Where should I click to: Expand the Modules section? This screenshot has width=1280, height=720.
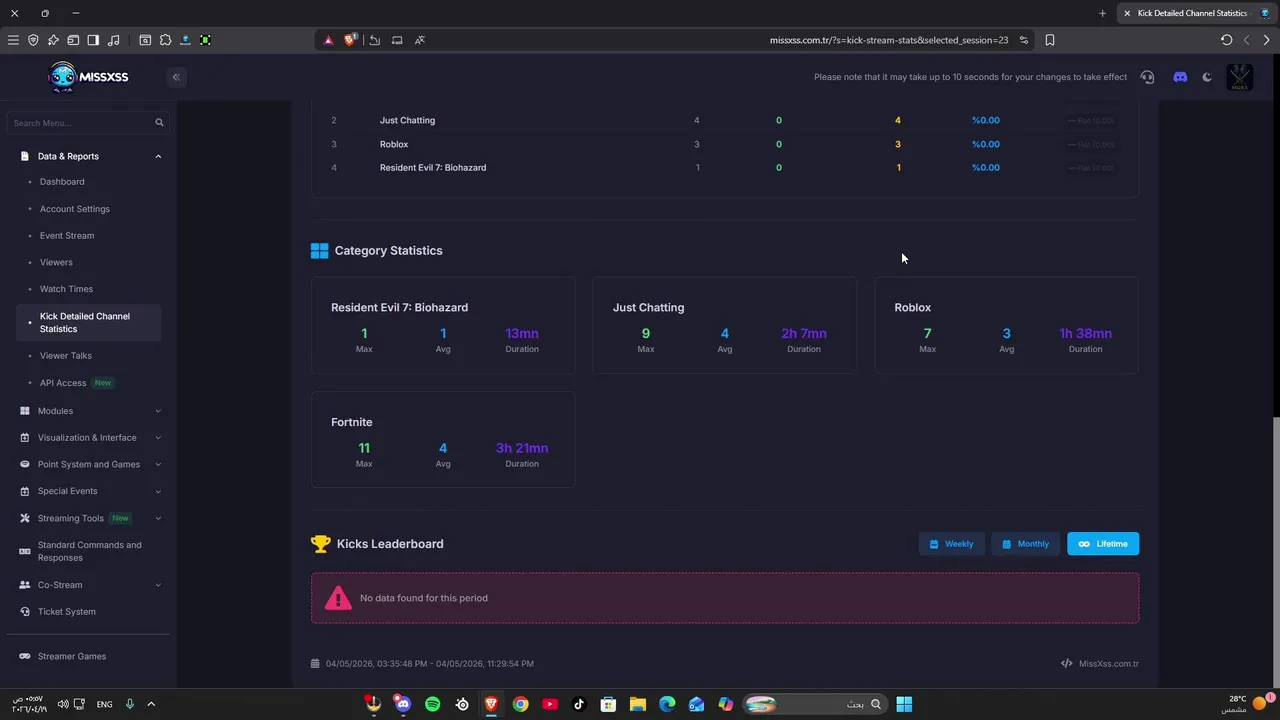click(90, 411)
